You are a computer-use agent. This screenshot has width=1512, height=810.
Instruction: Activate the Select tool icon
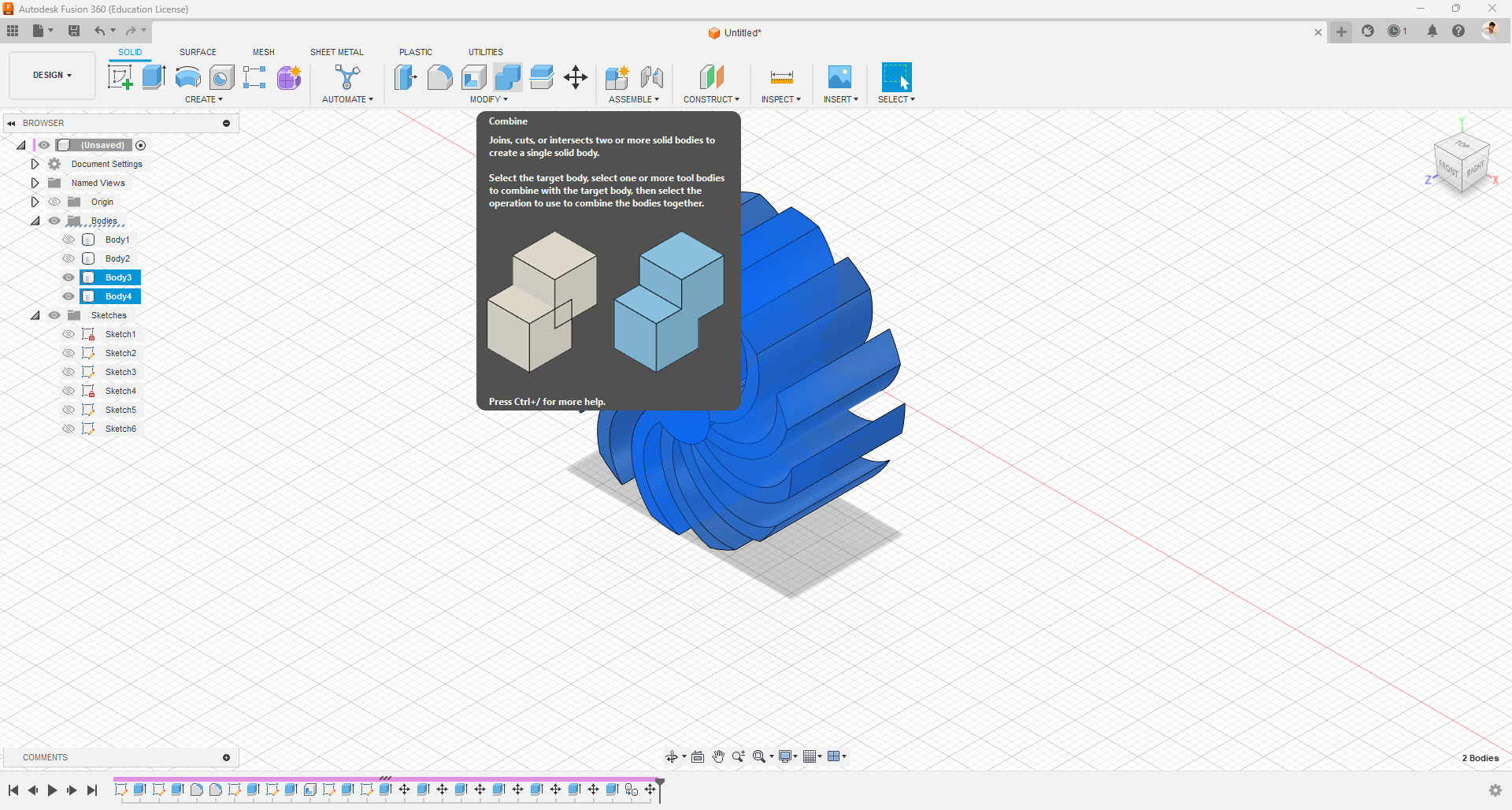[896, 77]
